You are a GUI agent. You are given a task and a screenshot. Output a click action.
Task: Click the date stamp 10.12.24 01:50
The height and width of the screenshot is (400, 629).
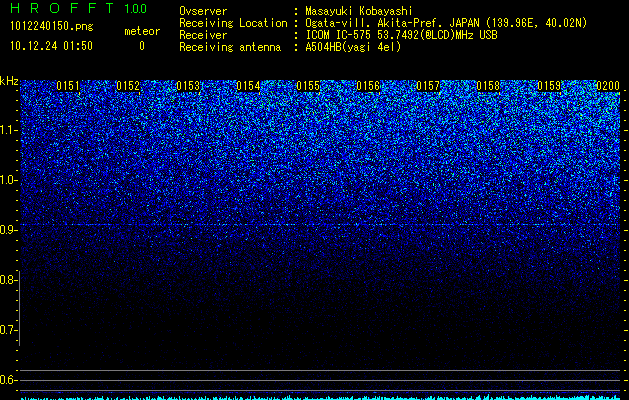(x=51, y=46)
